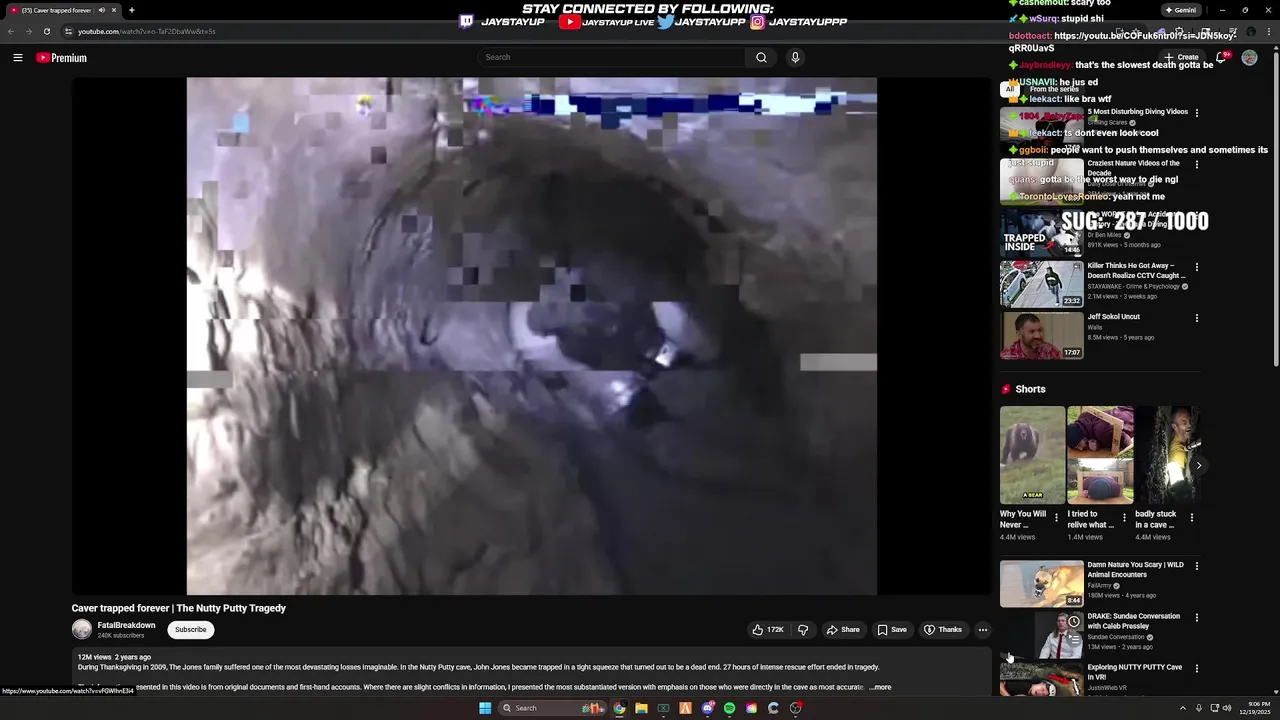Click the Gemini button in Chrome
Viewport: 1280px width, 720px height.
1181,10
